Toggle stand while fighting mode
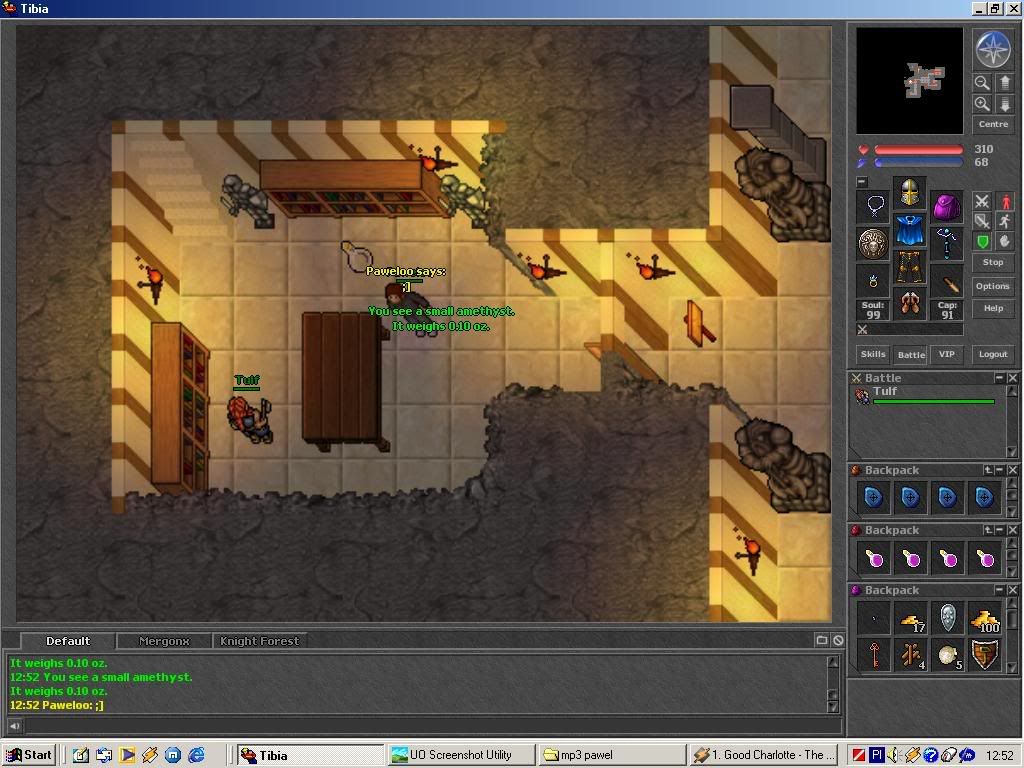This screenshot has height=768, width=1024. [1004, 202]
